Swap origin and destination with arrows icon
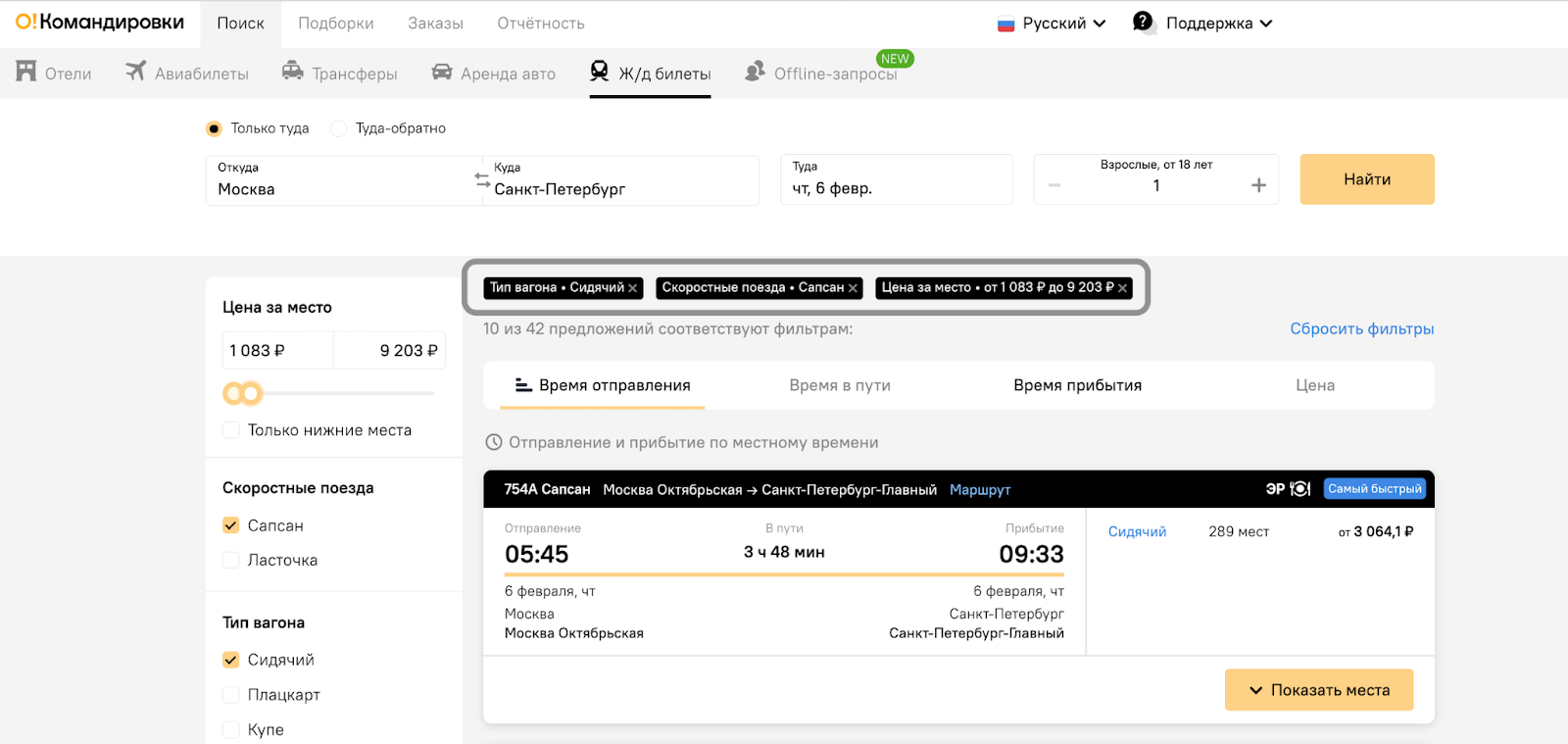This screenshot has height=744, width=1568. [x=482, y=180]
